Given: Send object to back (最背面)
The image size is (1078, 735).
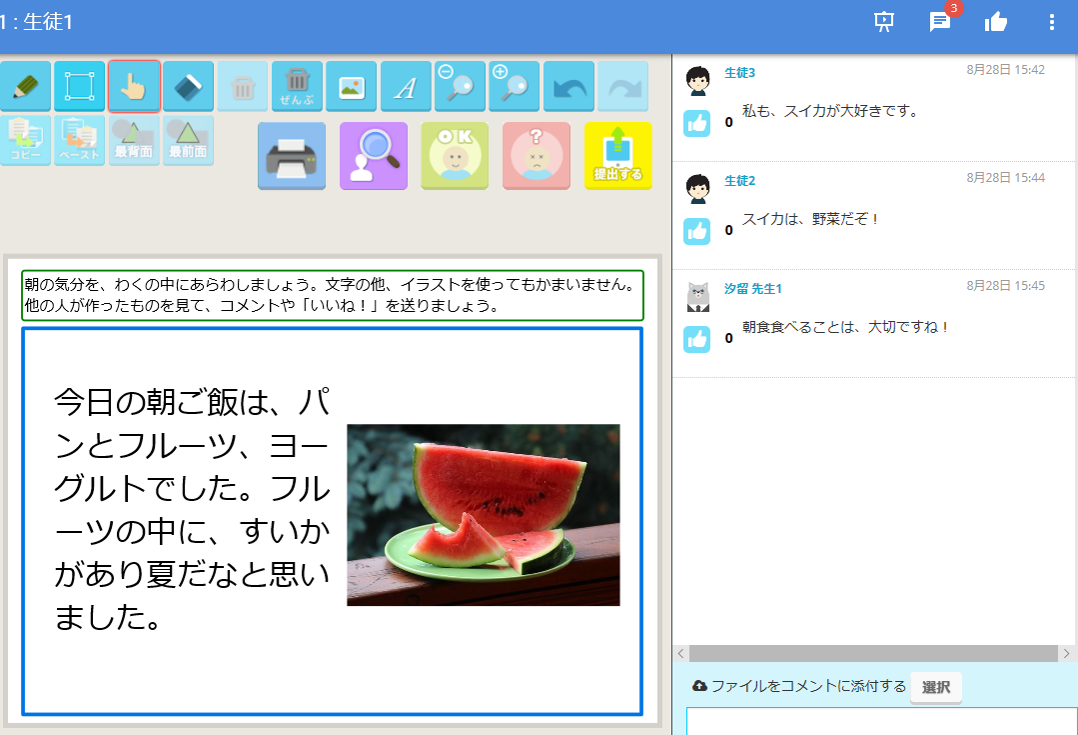Looking at the screenshot, I should point(133,140).
